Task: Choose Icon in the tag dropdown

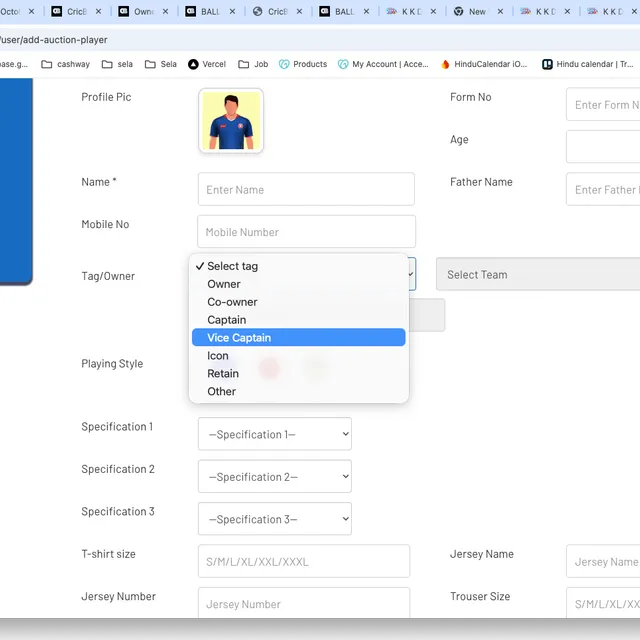Action: click(x=298, y=356)
